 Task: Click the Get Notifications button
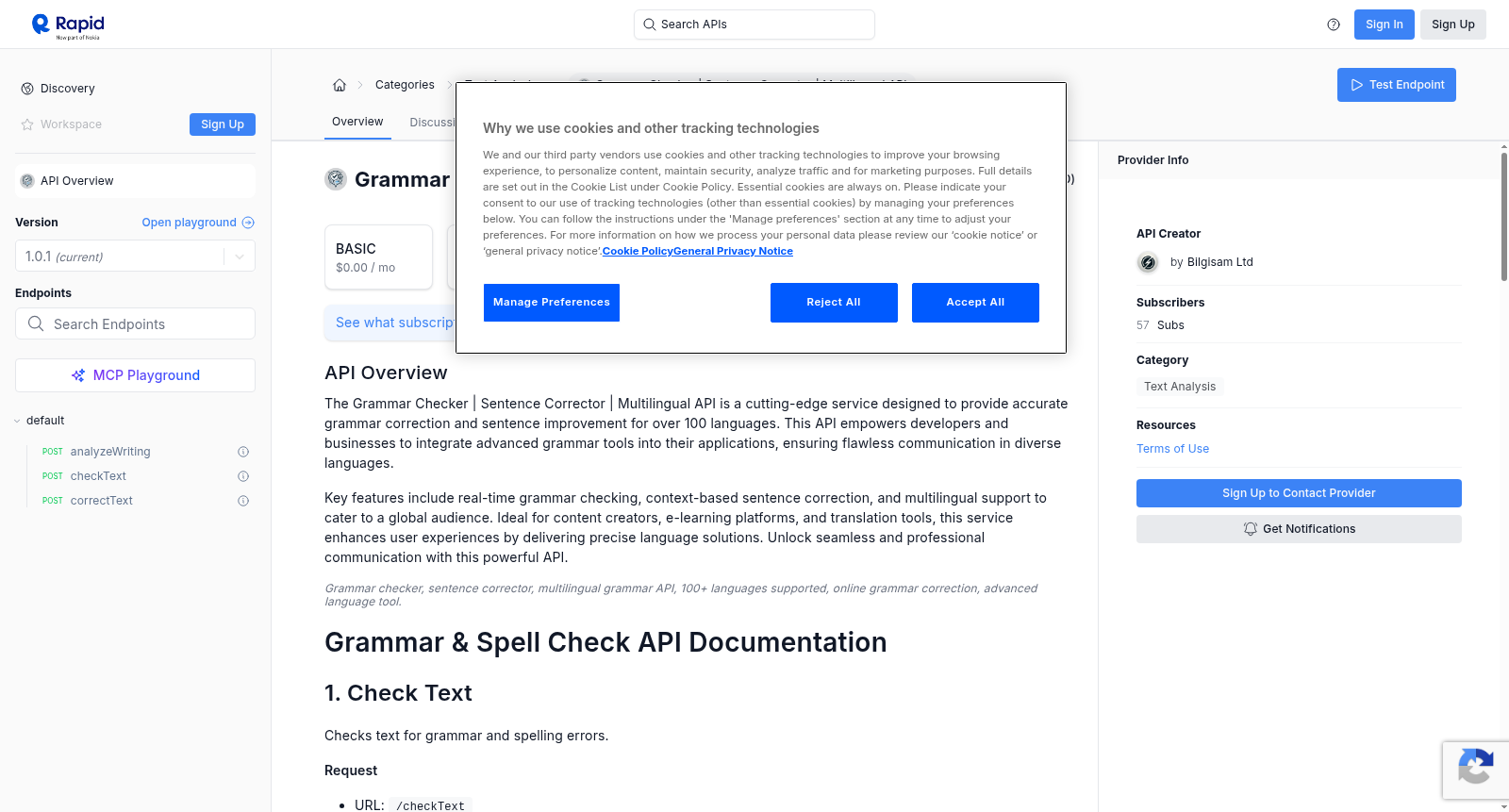coord(1299,529)
